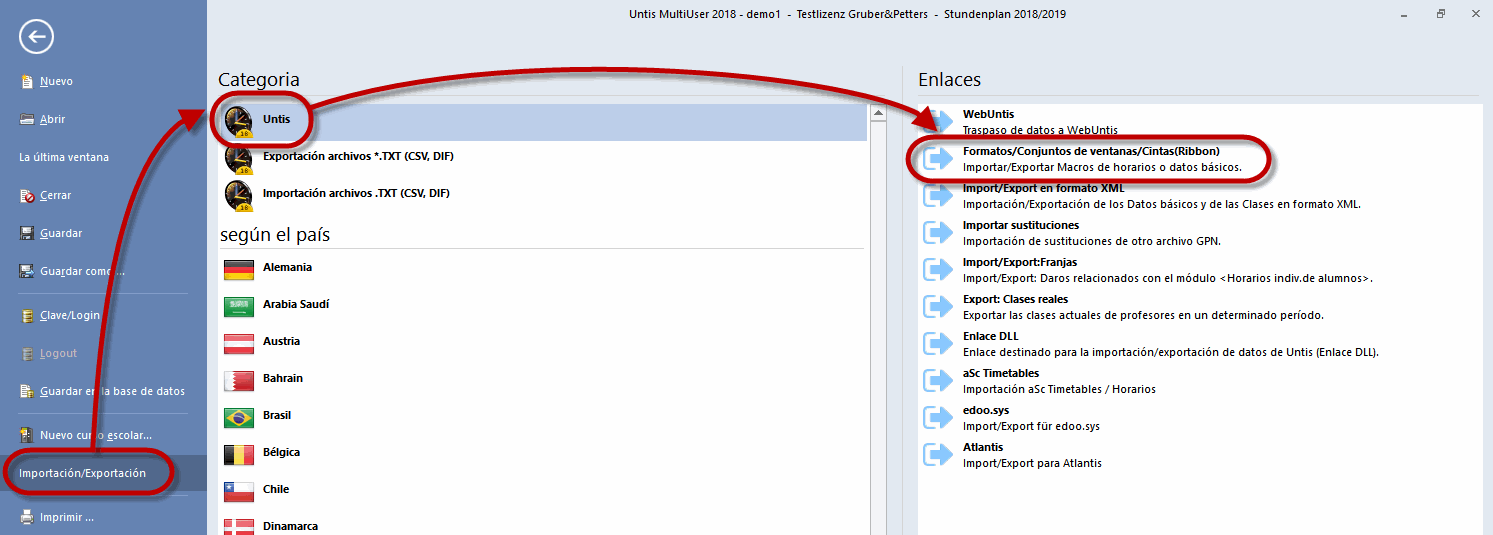Click the Clave/Login database icon
1493x535 pixels.
[x=28, y=316]
